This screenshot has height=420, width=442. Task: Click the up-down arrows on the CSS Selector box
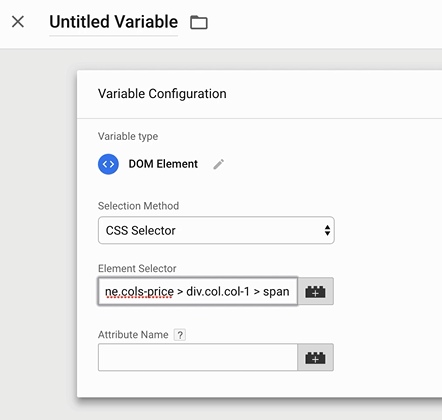coord(327,230)
